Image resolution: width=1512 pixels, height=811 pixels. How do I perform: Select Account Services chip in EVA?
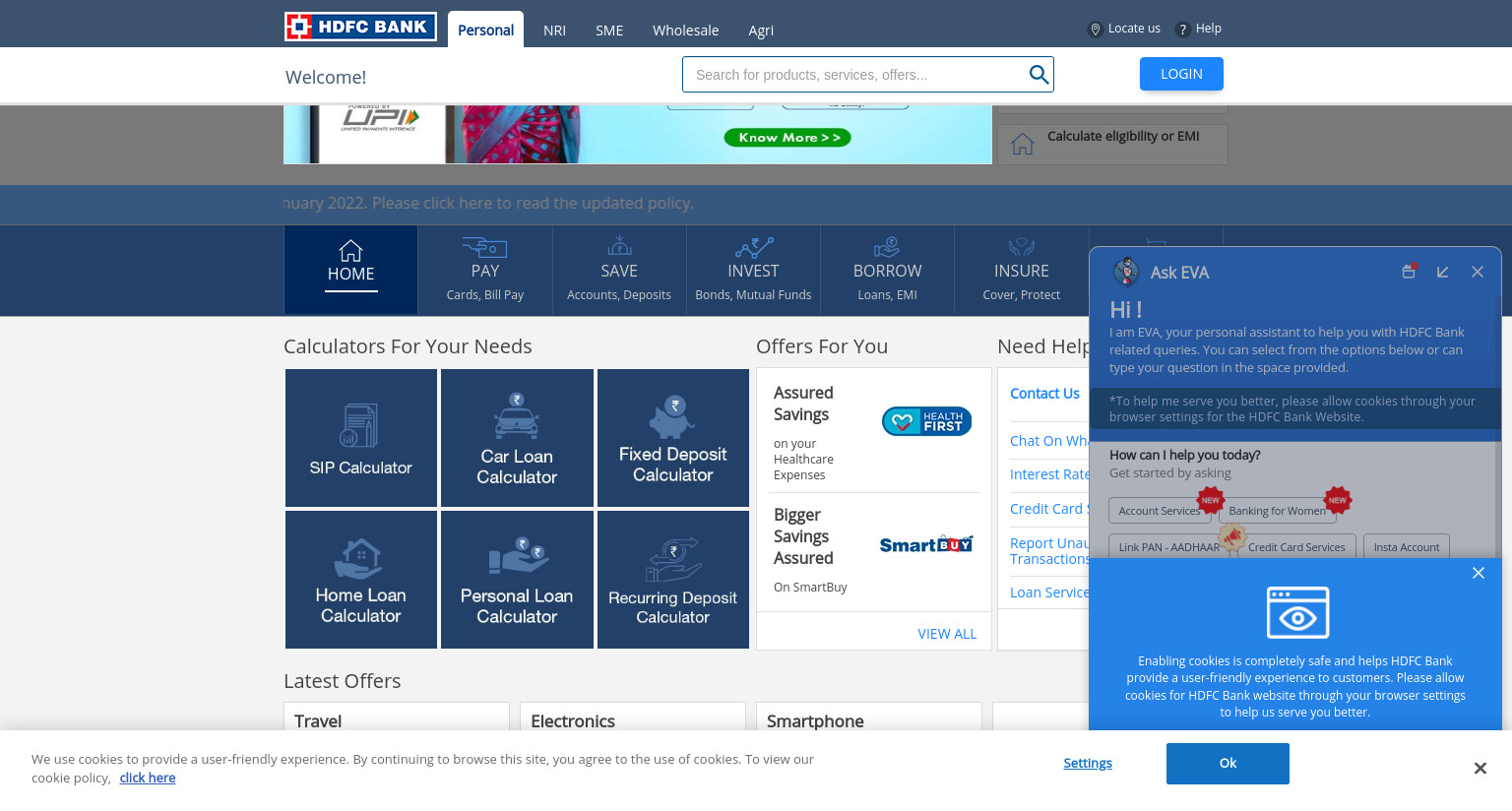point(1160,511)
